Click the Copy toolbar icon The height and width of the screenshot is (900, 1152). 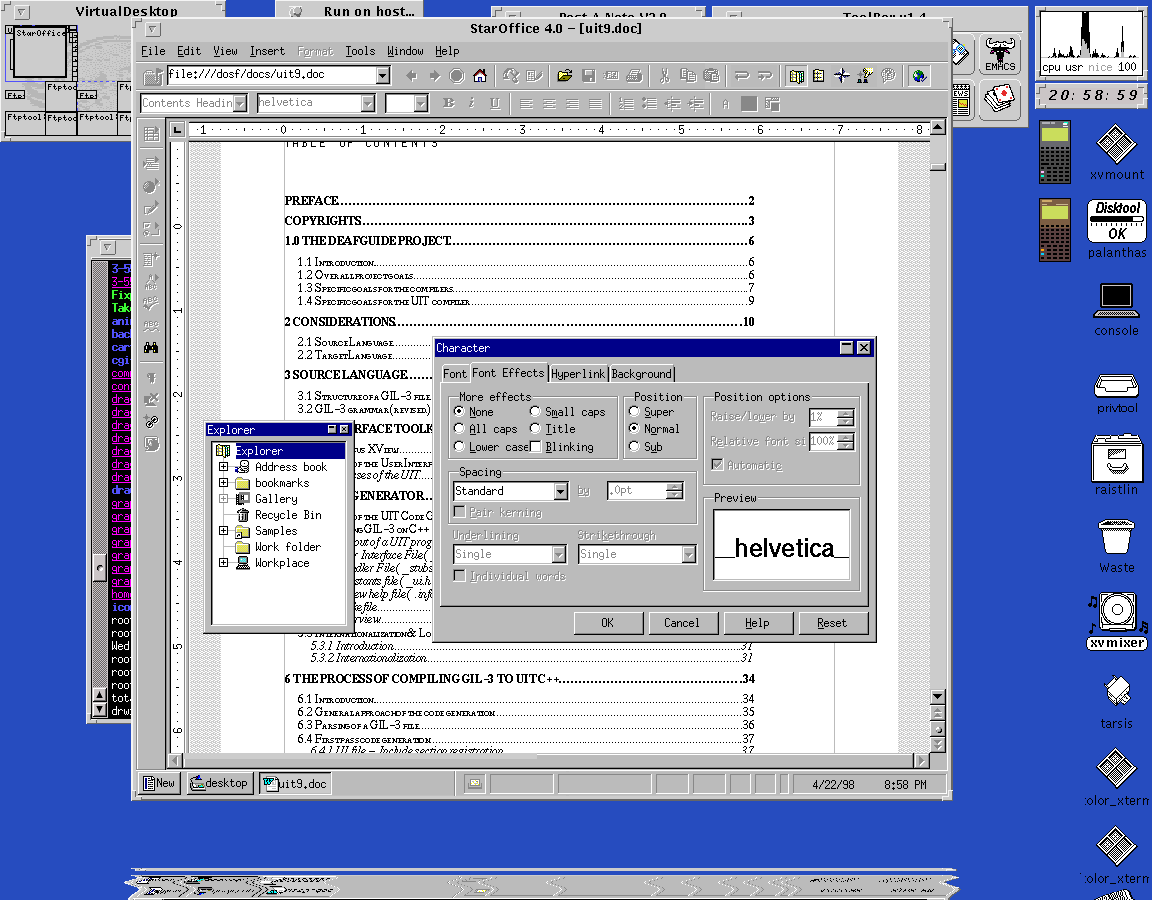[x=688, y=76]
